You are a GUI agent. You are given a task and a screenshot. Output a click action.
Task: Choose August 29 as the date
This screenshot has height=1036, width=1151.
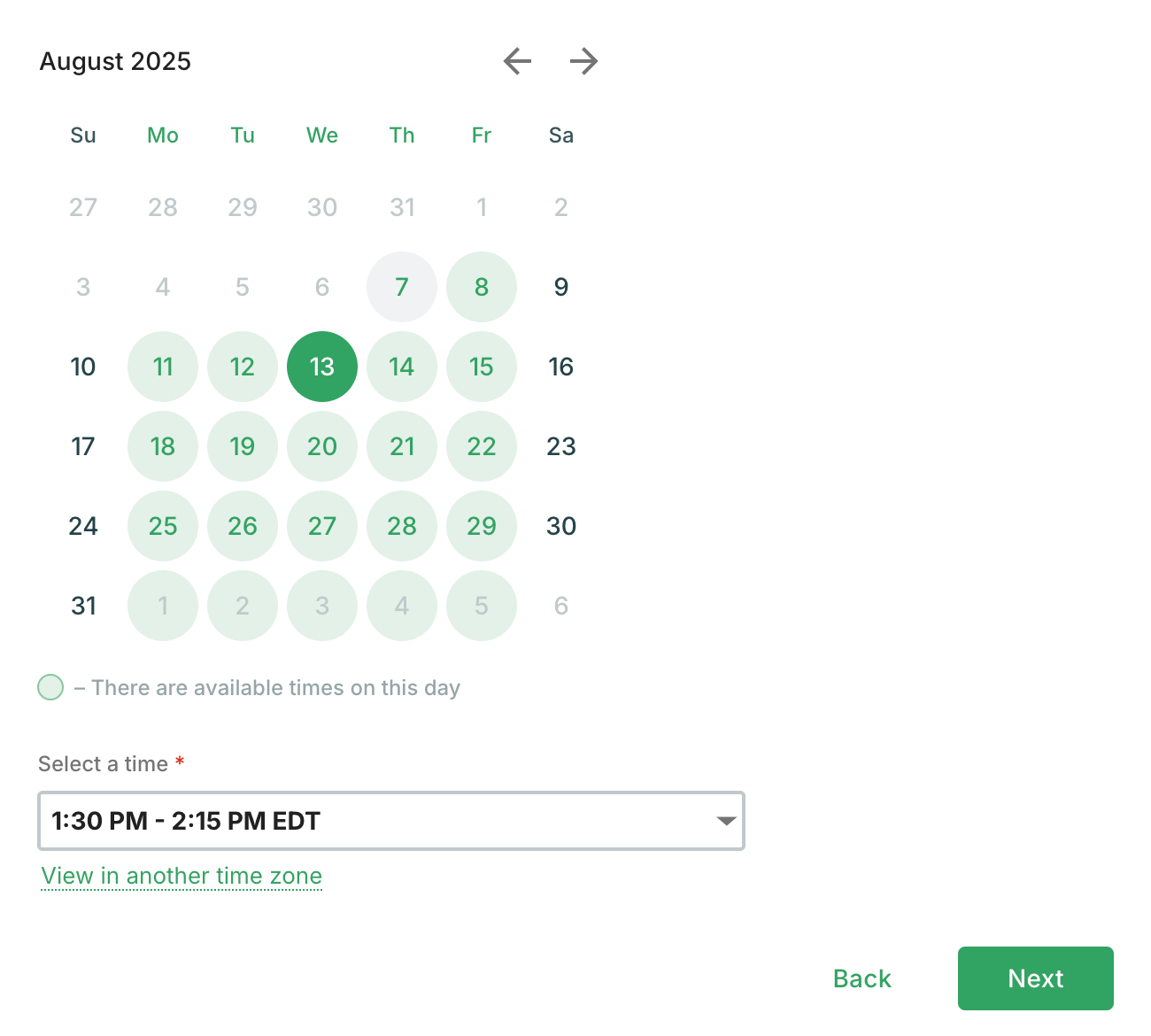click(482, 526)
